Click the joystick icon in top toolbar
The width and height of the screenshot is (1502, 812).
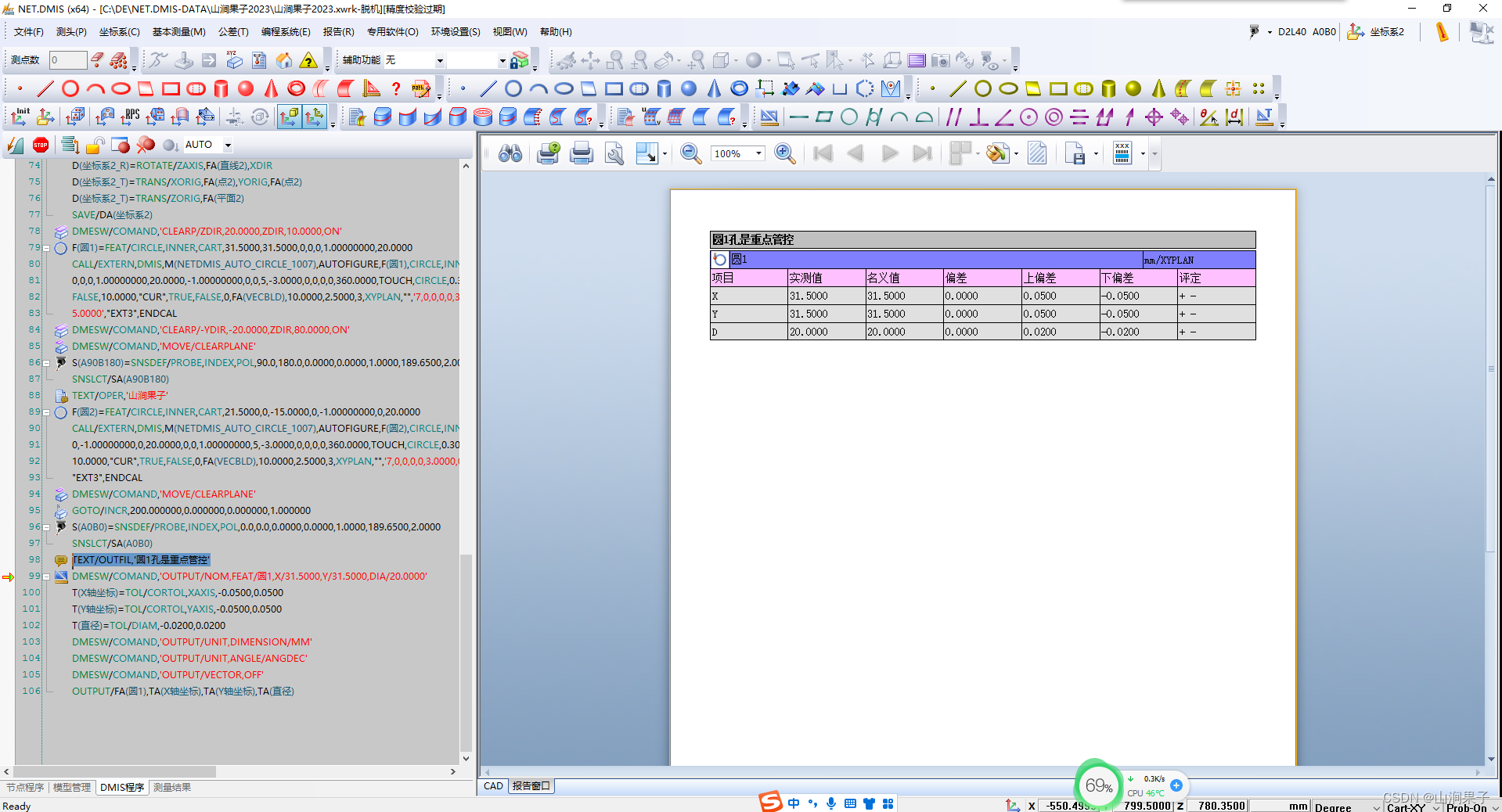(184, 60)
